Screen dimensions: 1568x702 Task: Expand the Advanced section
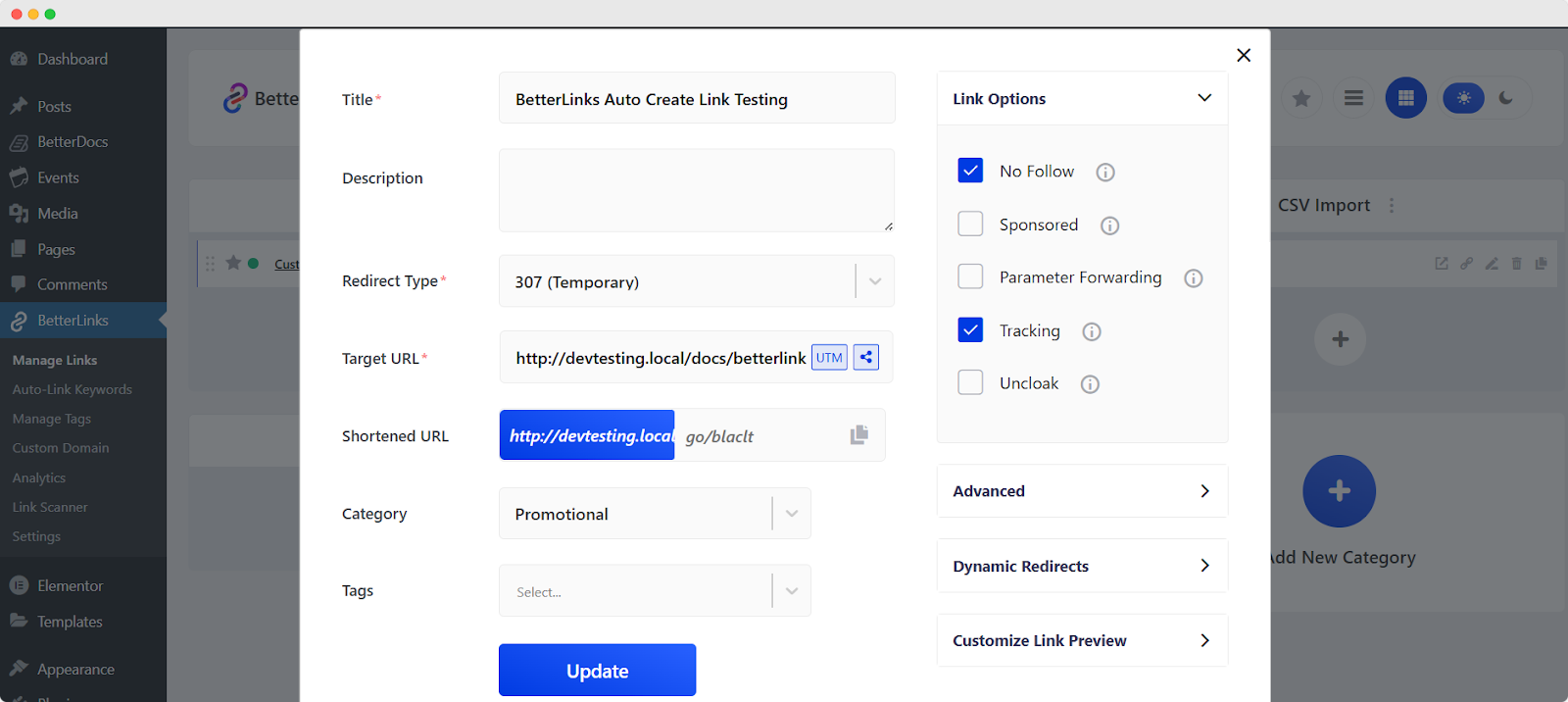coord(1082,491)
